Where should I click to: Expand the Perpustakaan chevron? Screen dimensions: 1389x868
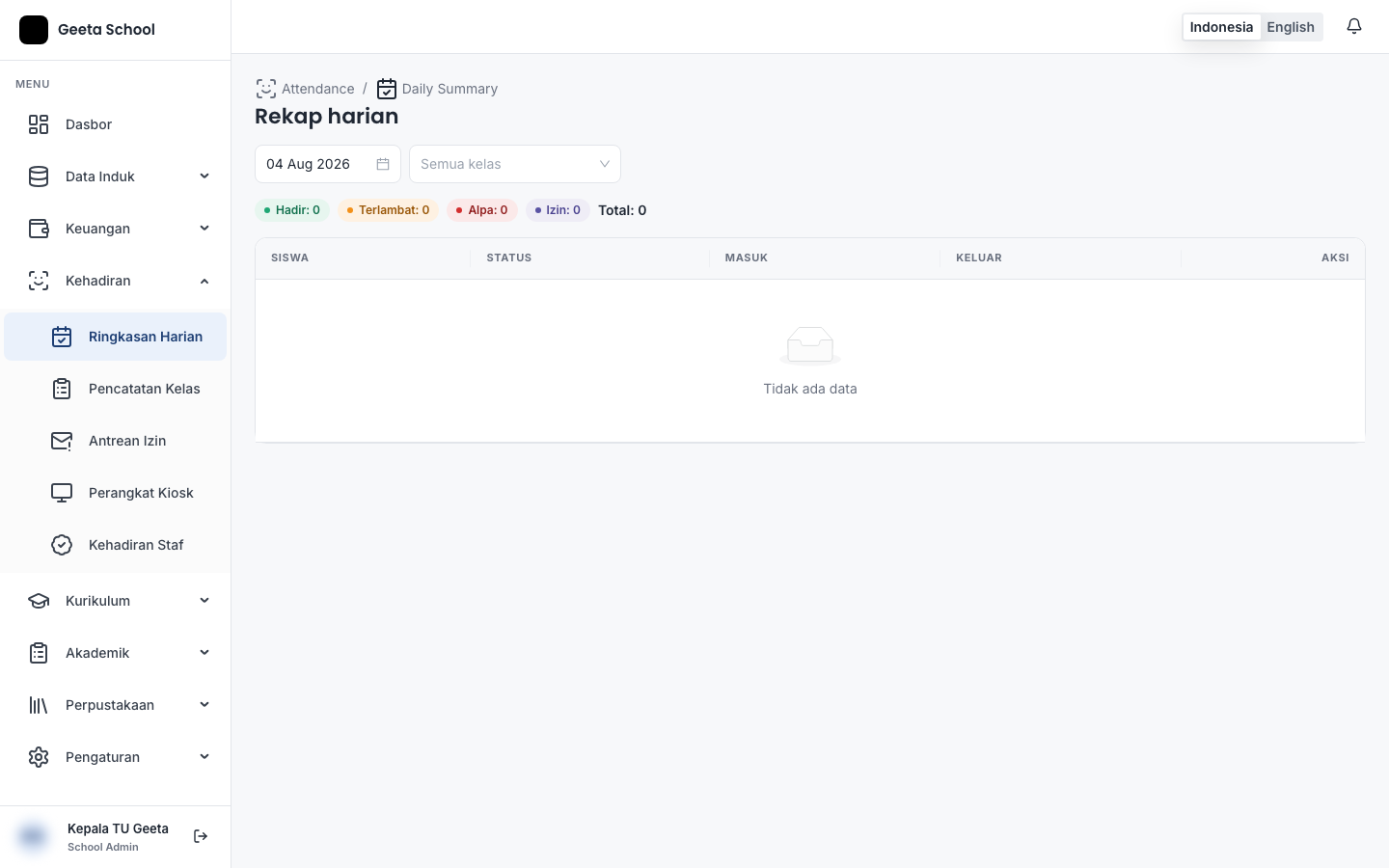click(x=204, y=705)
